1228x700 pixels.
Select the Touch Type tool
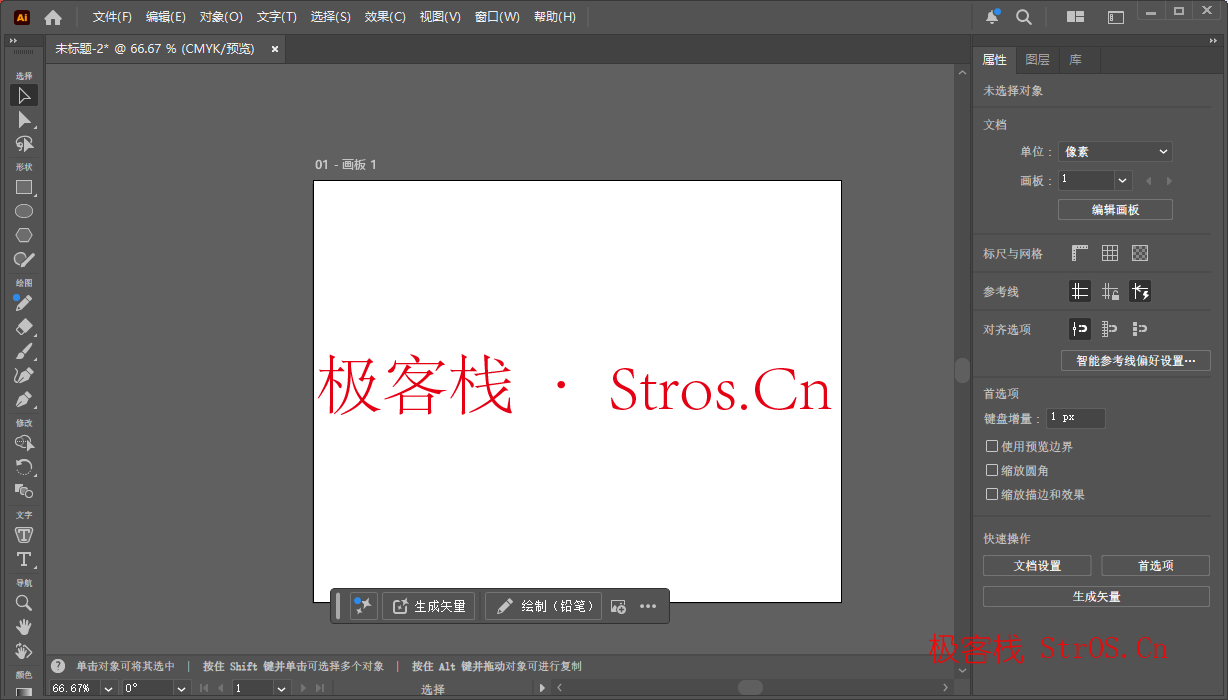point(24,535)
